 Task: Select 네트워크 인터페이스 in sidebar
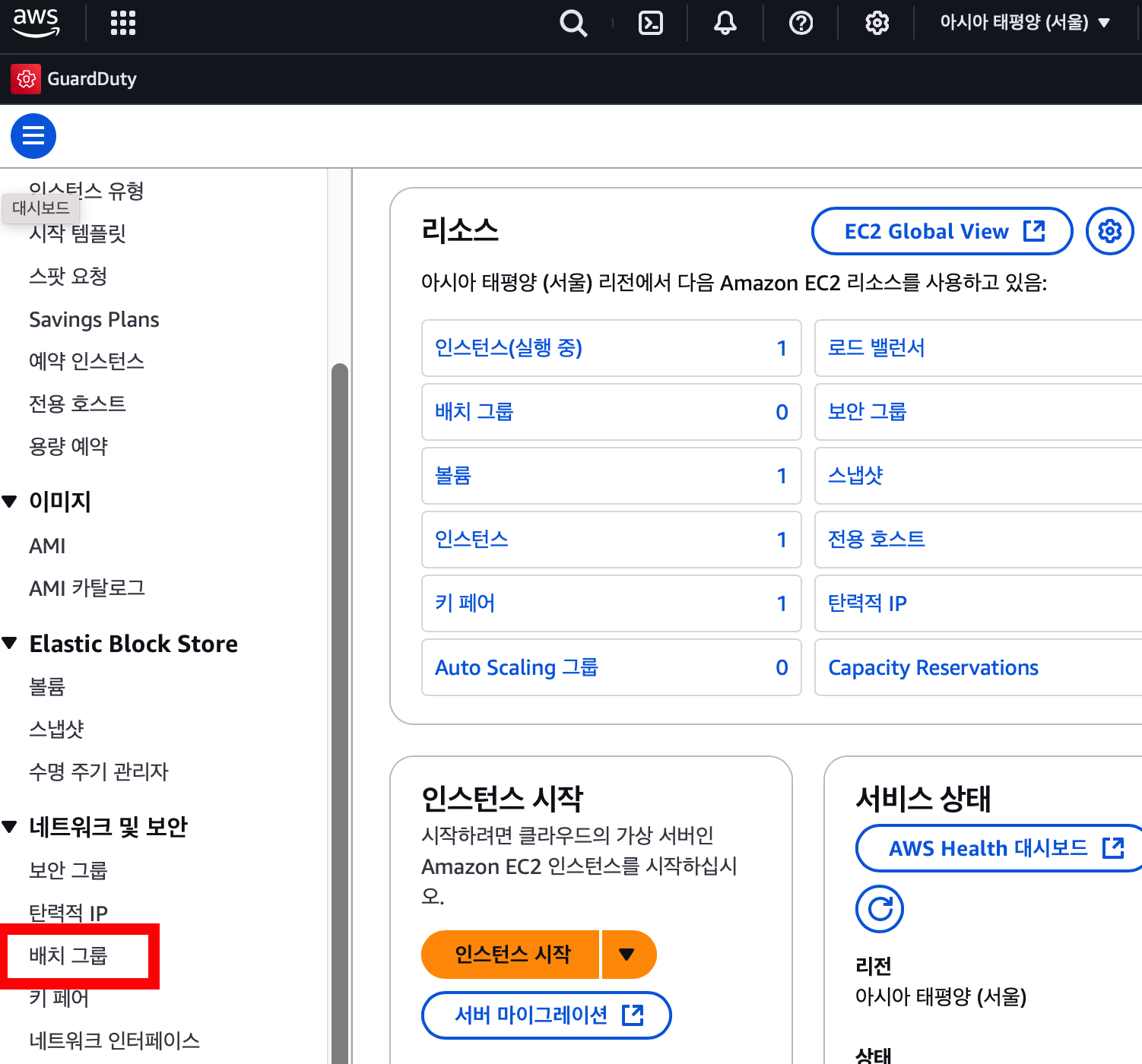pyautogui.click(x=115, y=1040)
